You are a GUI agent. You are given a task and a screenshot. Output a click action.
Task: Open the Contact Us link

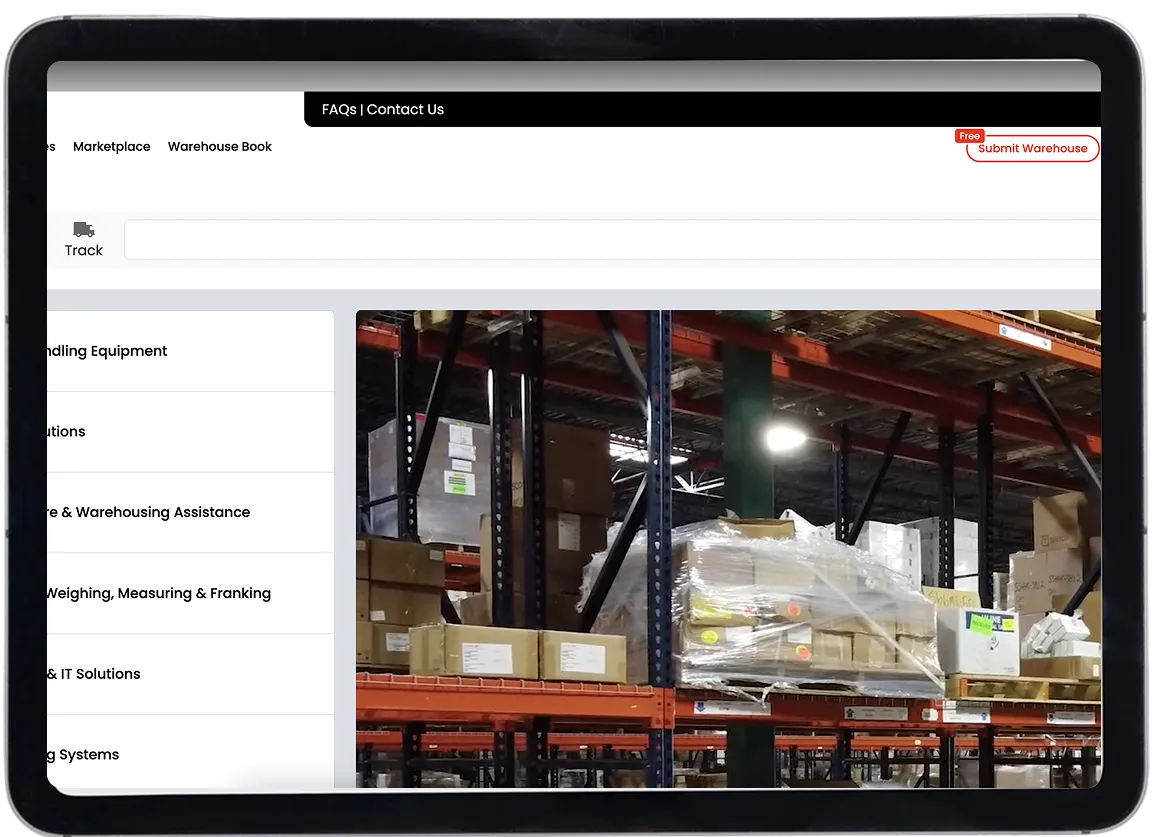click(x=405, y=110)
